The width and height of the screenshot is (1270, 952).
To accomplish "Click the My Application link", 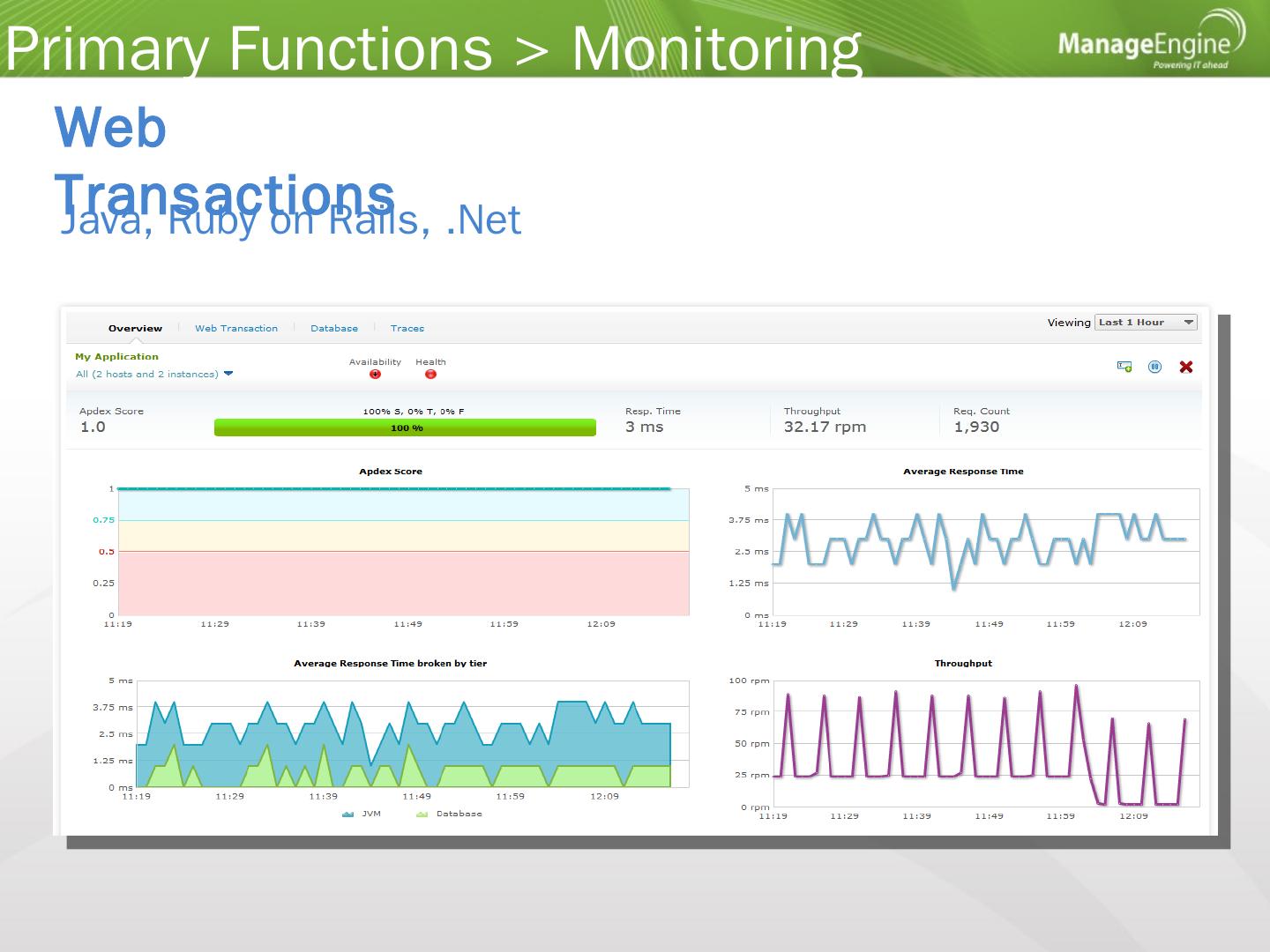I will pyautogui.click(x=116, y=357).
